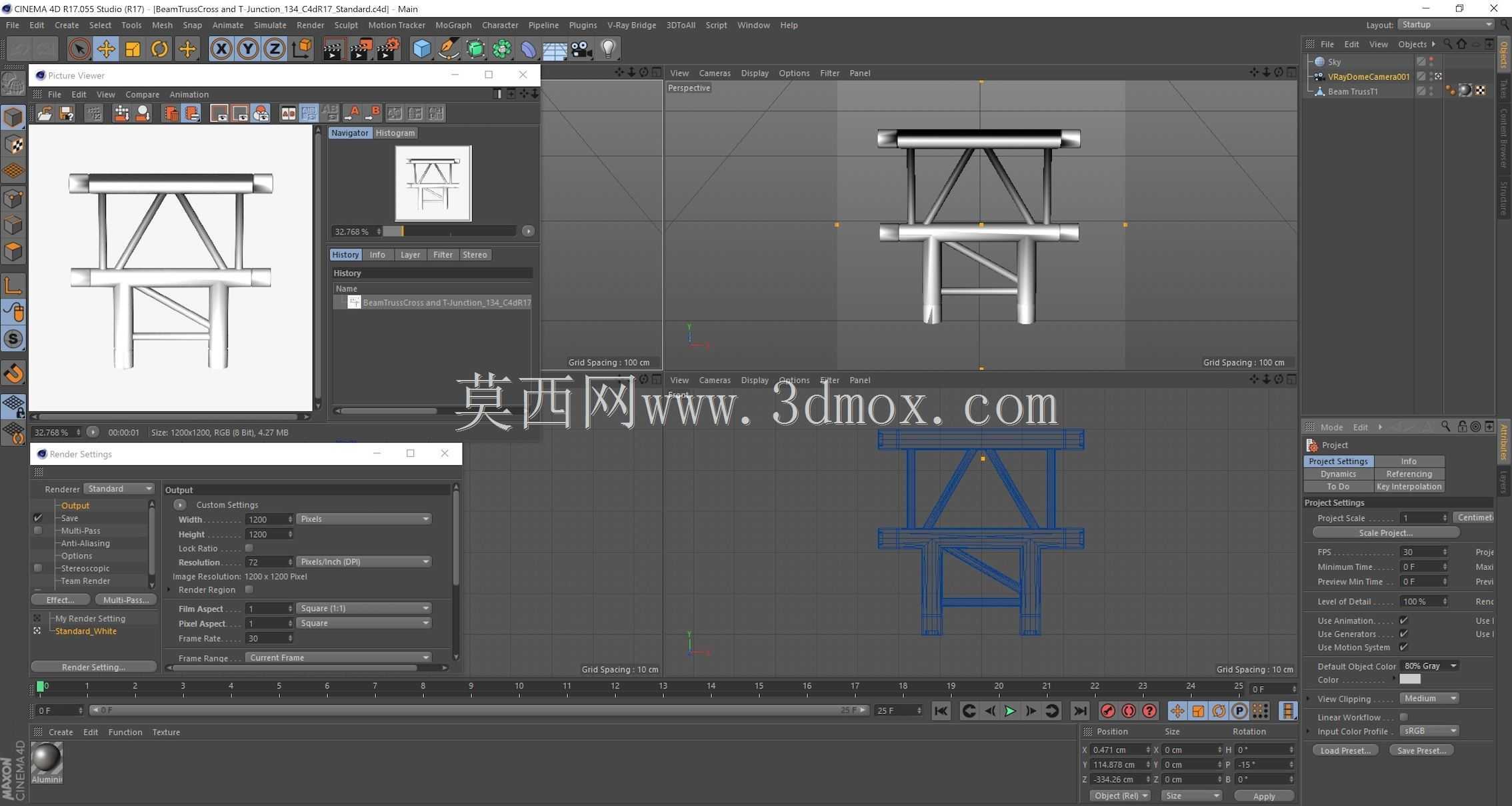The height and width of the screenshot is (806, 1512).
Task: Open the V-Ray Bridge menu
Action: [x=631, y=25]
